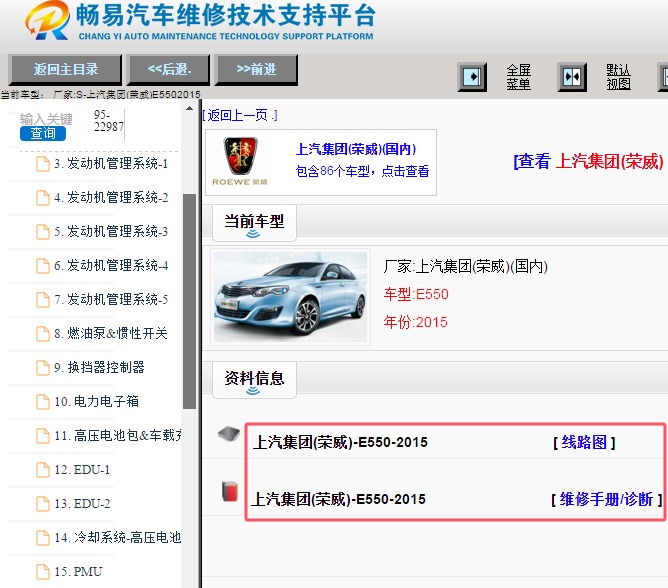Select the 默认视图 label
Viewport: 668px width, 588px height.
click(619, 77)
